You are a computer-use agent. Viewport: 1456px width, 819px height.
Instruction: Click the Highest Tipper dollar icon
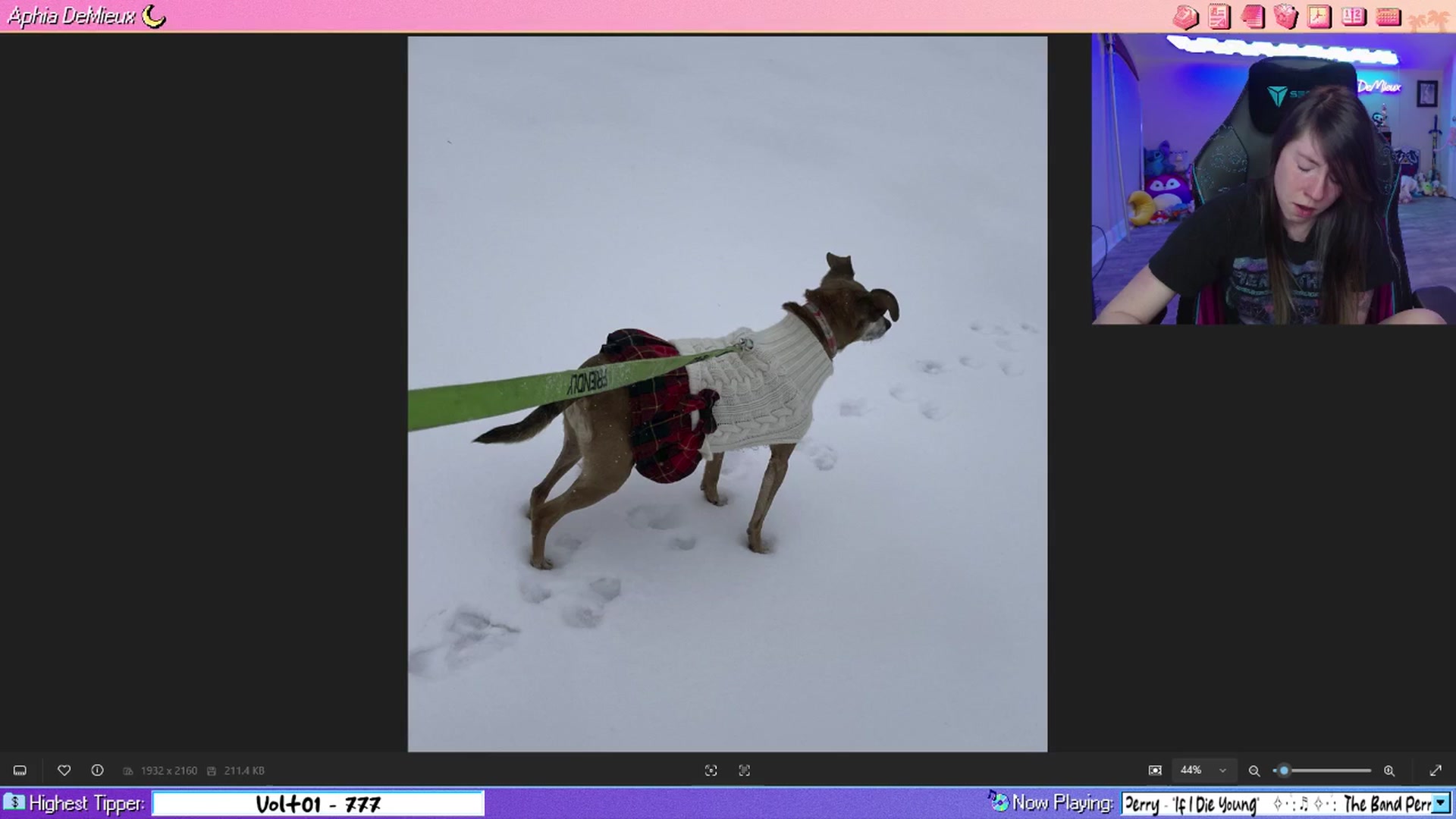tap(14, 802)
